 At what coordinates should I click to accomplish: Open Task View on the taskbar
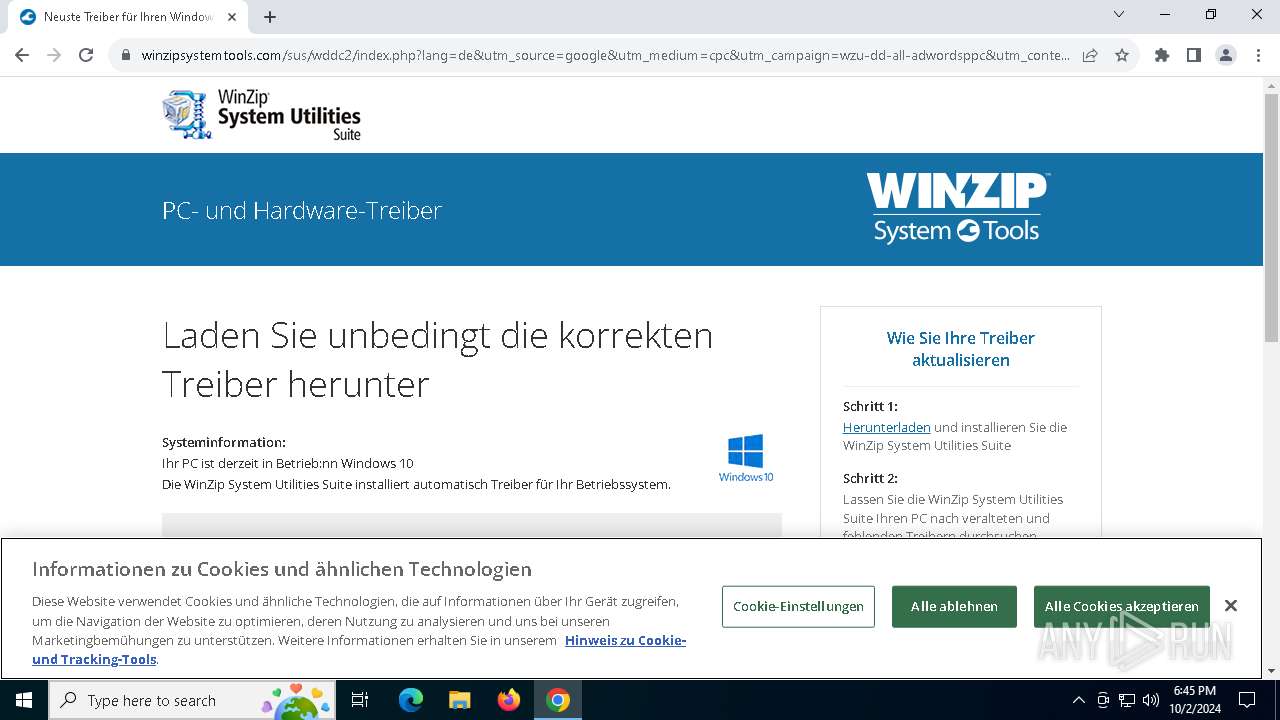tap(360, 700)
